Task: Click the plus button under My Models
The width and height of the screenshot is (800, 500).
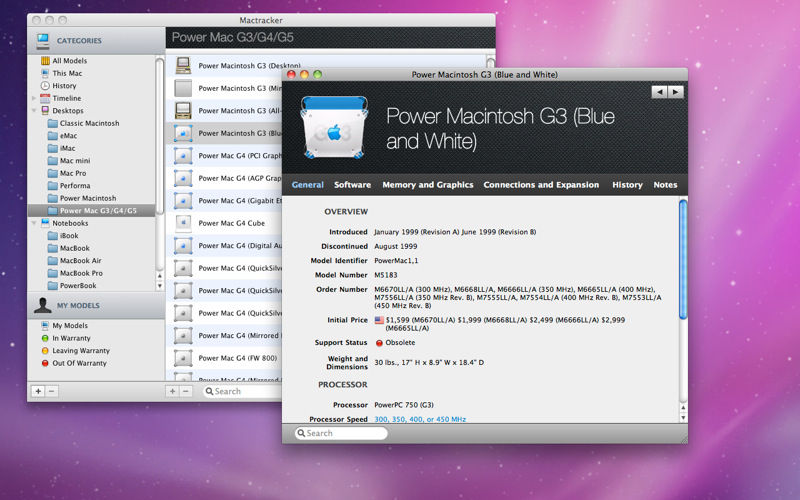Action: (x=38, y=391)
